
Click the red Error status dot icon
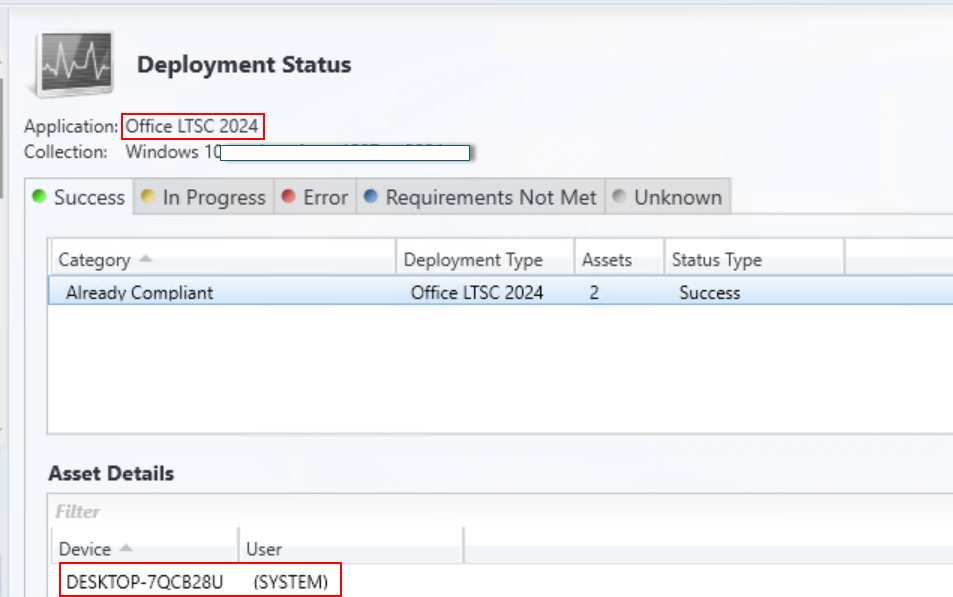click(289, 197)
